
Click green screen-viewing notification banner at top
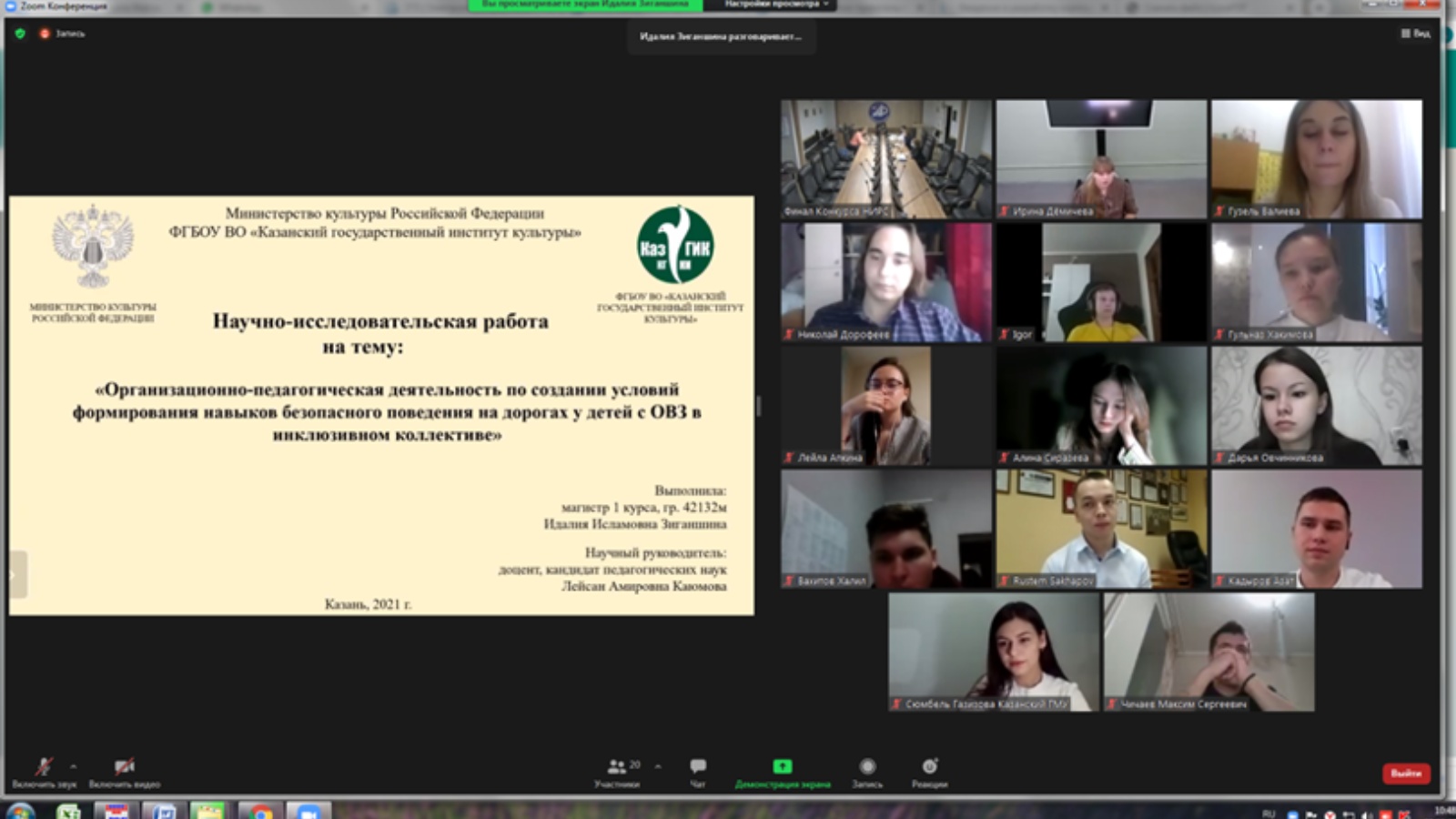[x=585, y=5]
